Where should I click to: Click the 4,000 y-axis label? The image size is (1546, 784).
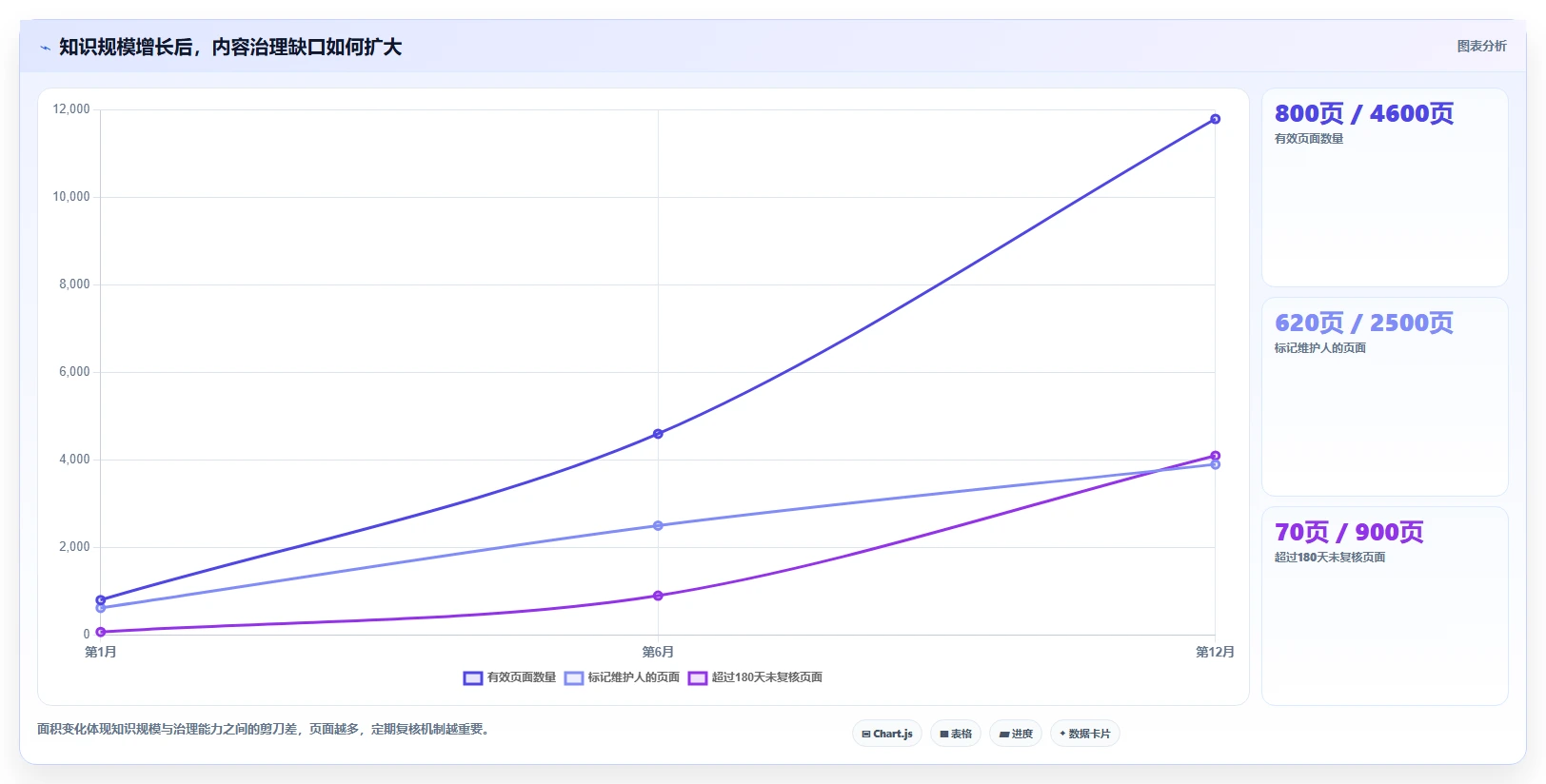74,460
